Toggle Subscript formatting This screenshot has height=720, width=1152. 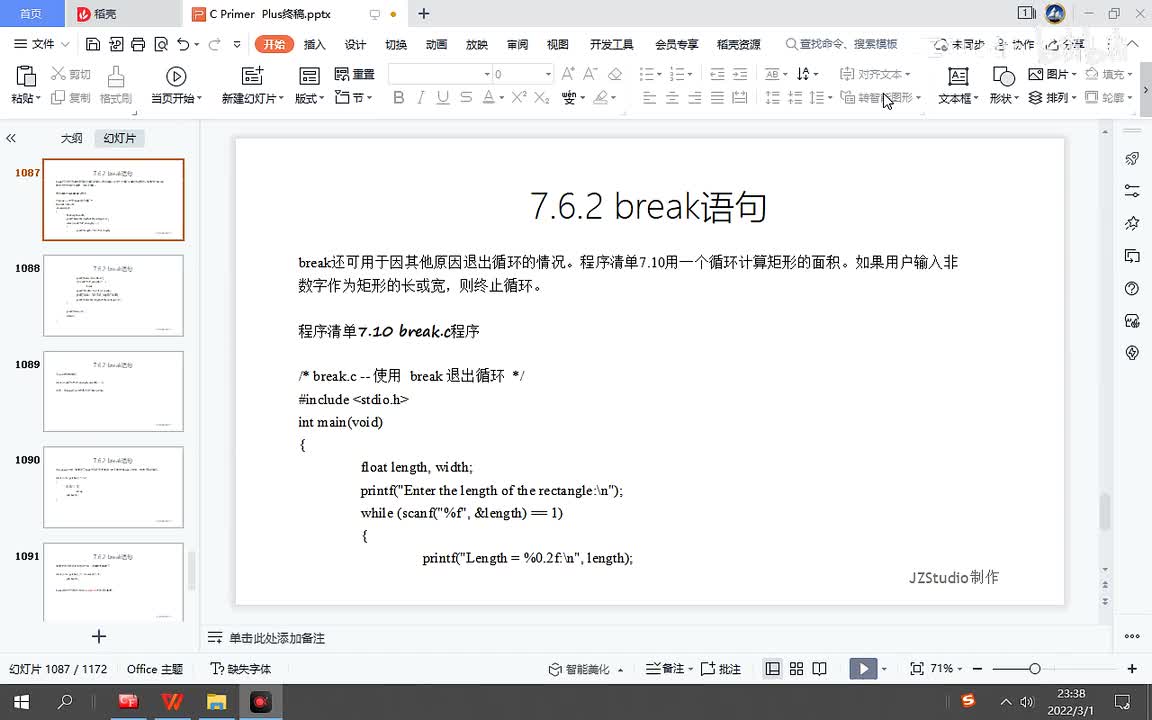[541, 97]
